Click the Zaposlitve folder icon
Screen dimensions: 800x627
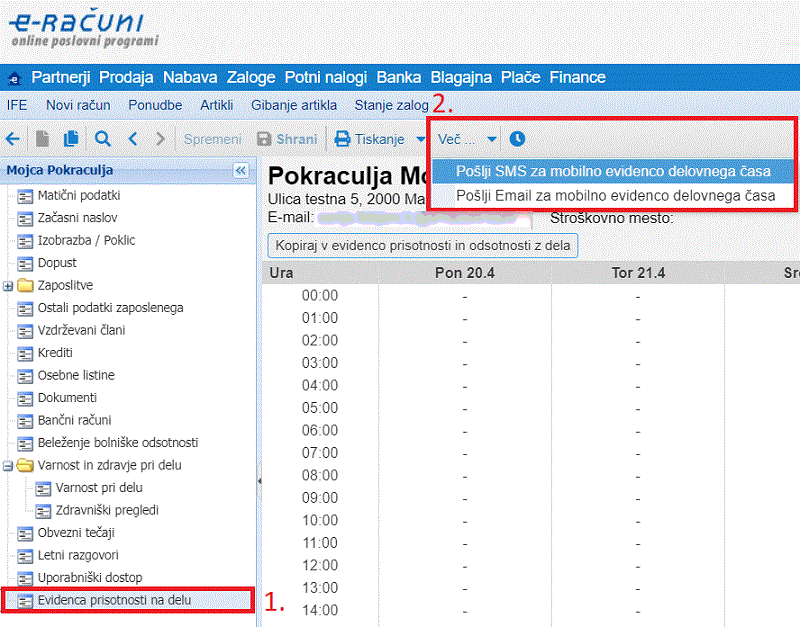pos(25,285)
